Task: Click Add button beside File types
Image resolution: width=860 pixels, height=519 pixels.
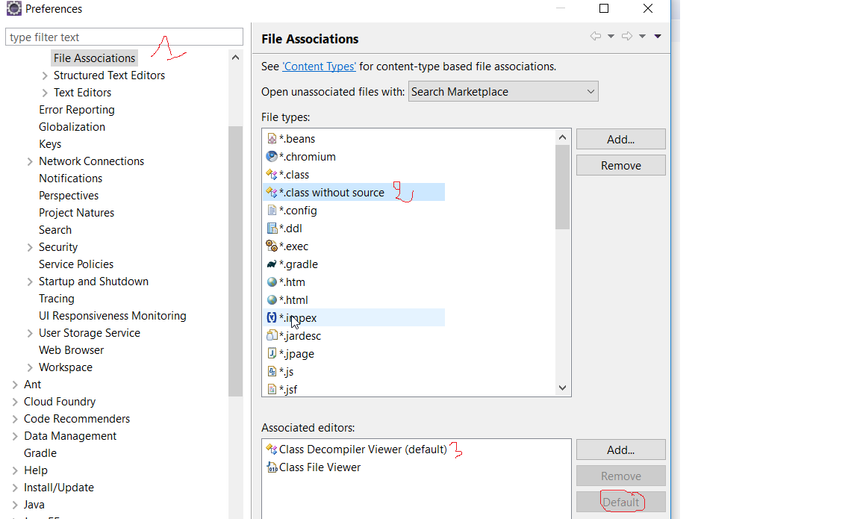Action: [620, 140]
